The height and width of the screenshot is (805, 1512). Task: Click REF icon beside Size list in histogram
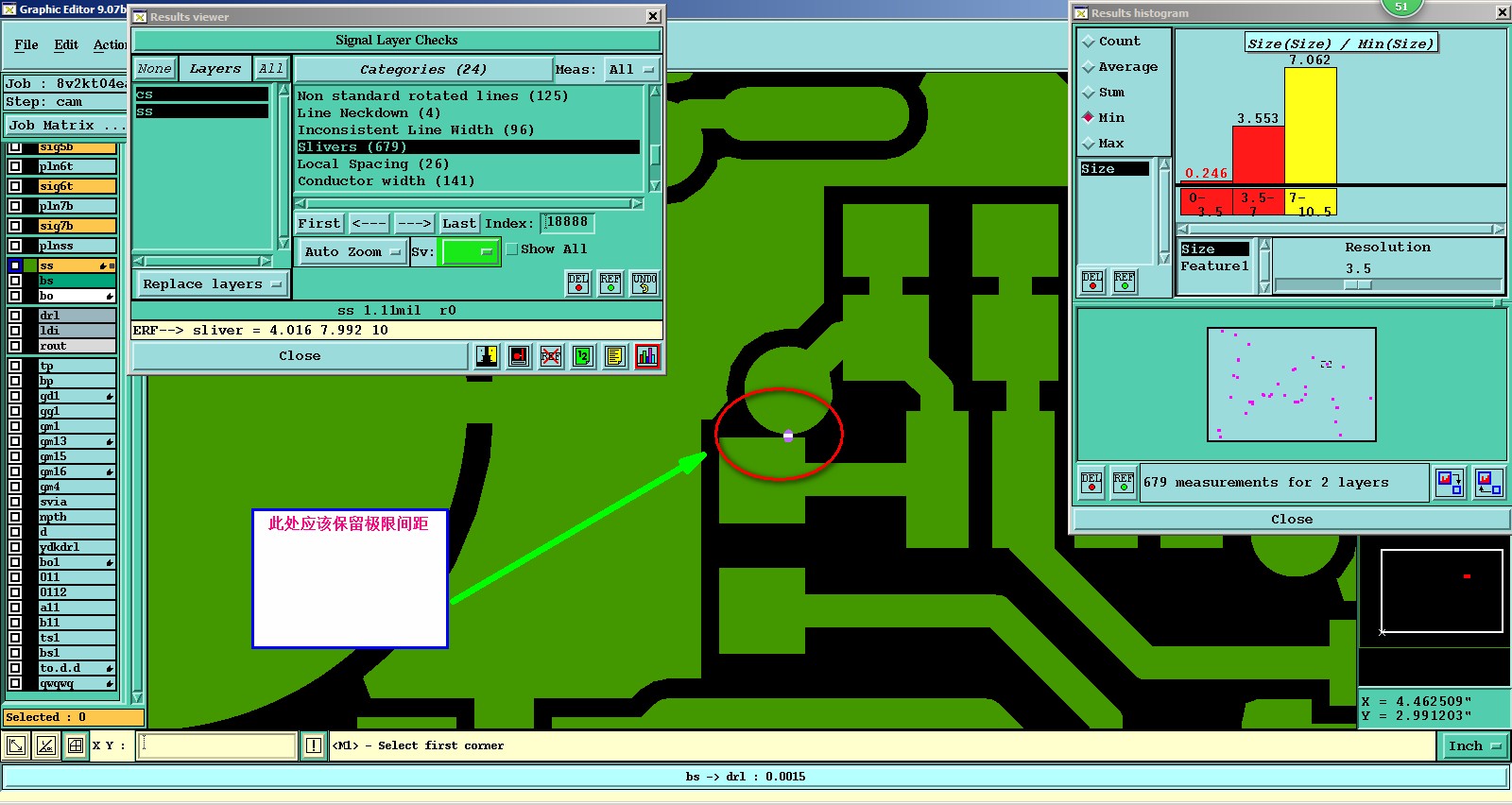tap(1125, 282)
